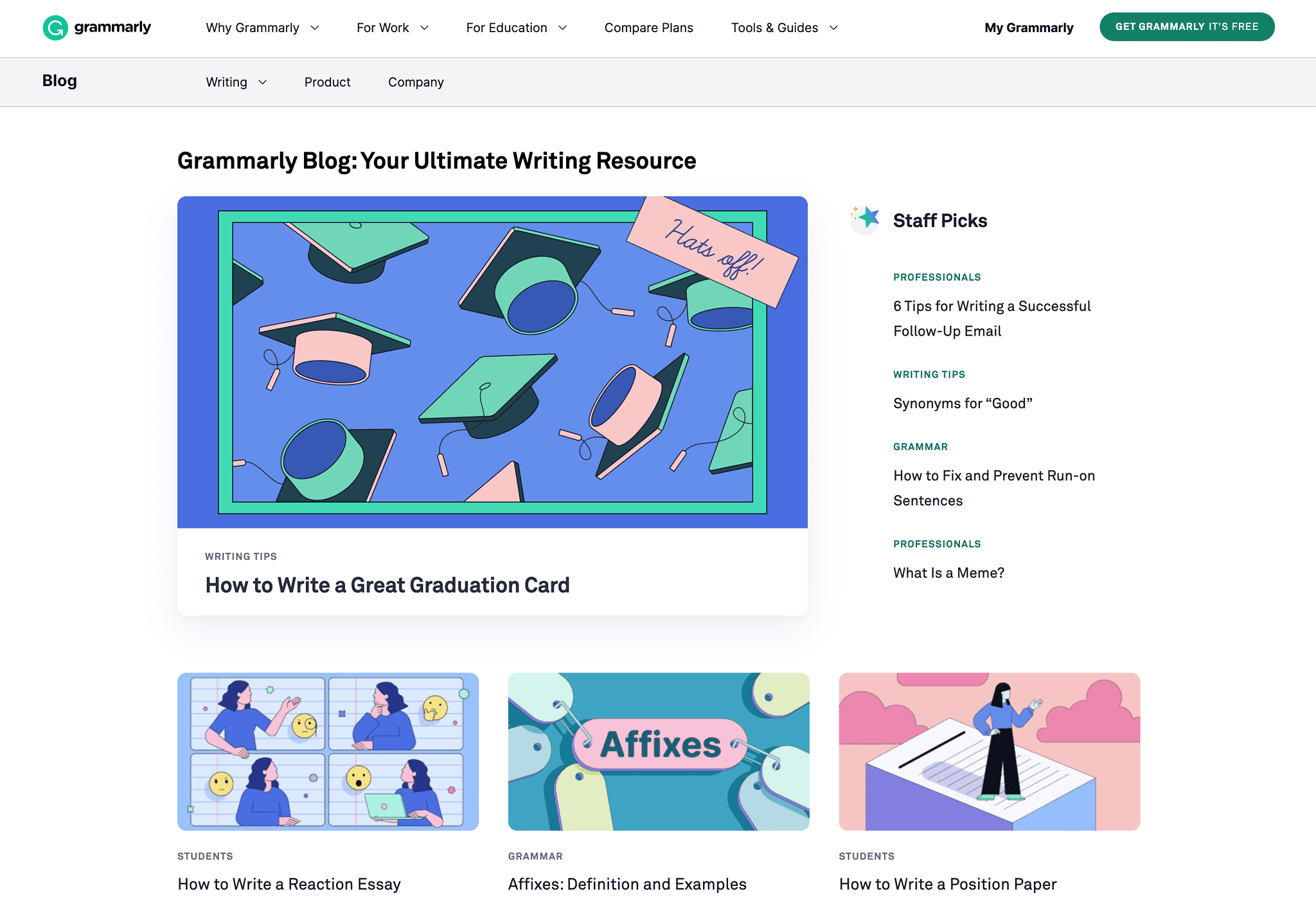
Task: Open the For Work menu chevron
Action: (424, 28)
